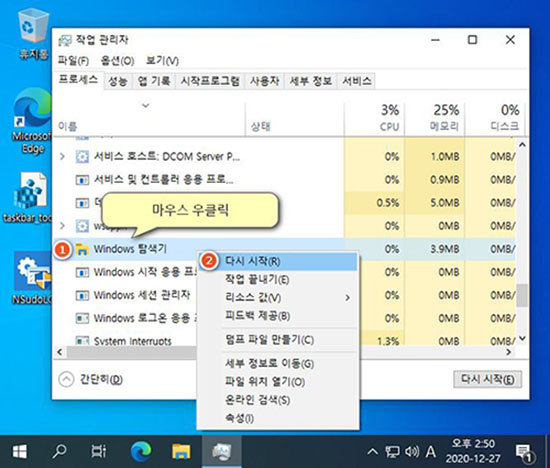
Task: Expand the row partly hidden by the tooltip
Action: [x=62, y=226]
